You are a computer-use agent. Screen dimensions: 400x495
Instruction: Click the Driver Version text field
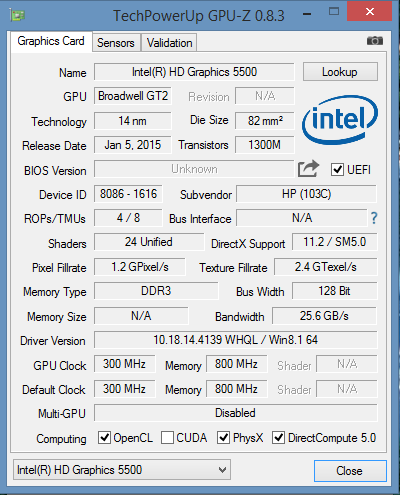point(236,340)
